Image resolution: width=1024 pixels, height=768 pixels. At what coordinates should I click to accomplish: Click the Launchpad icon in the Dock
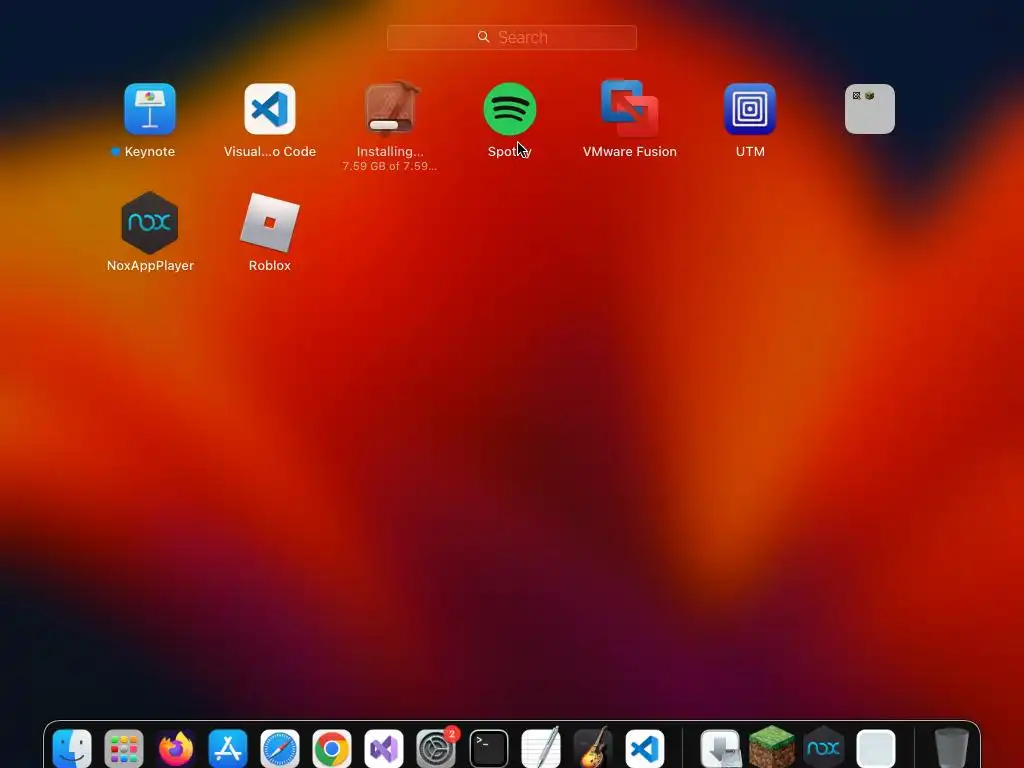(123, 748)
